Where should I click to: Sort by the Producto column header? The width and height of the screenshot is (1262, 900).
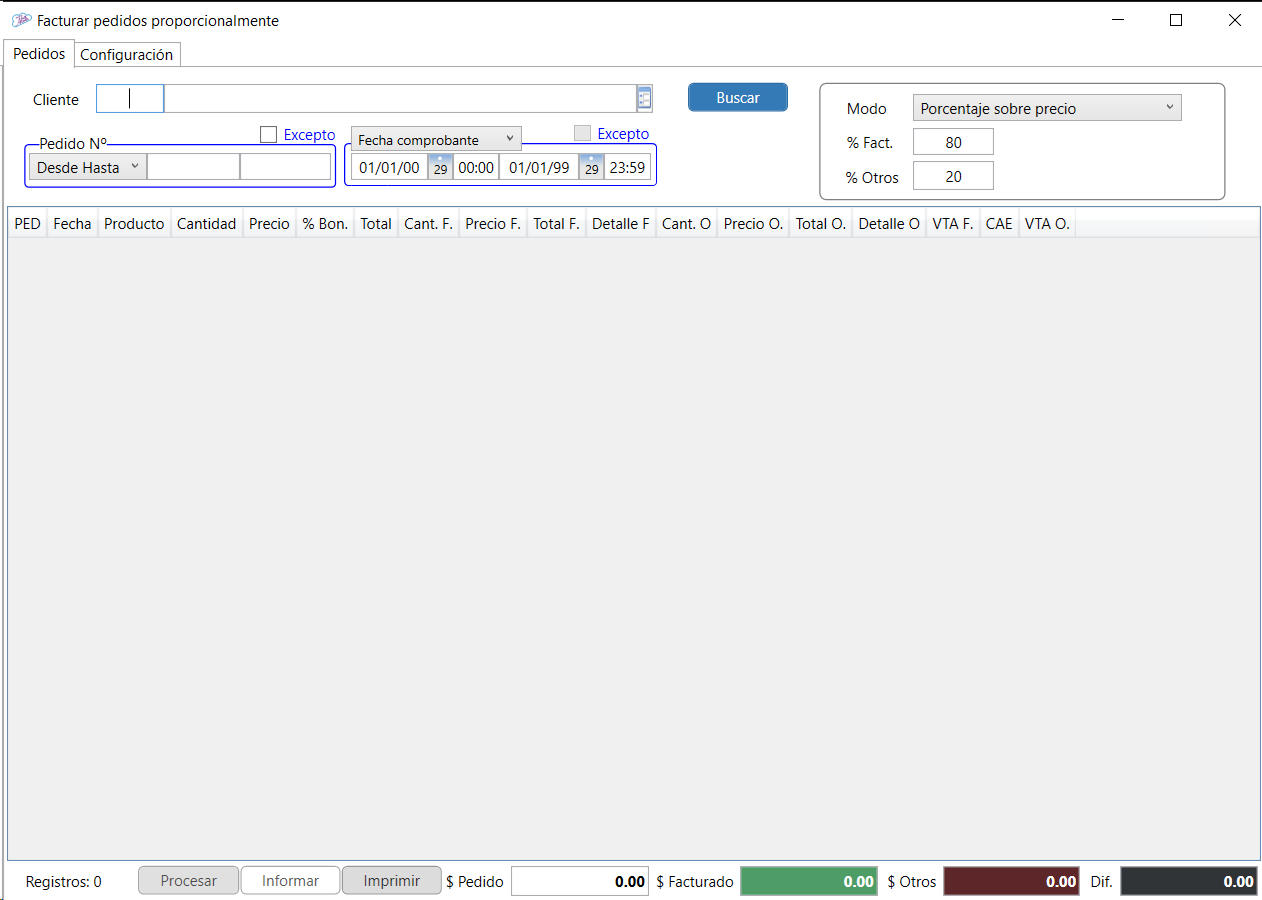(134, 224)
